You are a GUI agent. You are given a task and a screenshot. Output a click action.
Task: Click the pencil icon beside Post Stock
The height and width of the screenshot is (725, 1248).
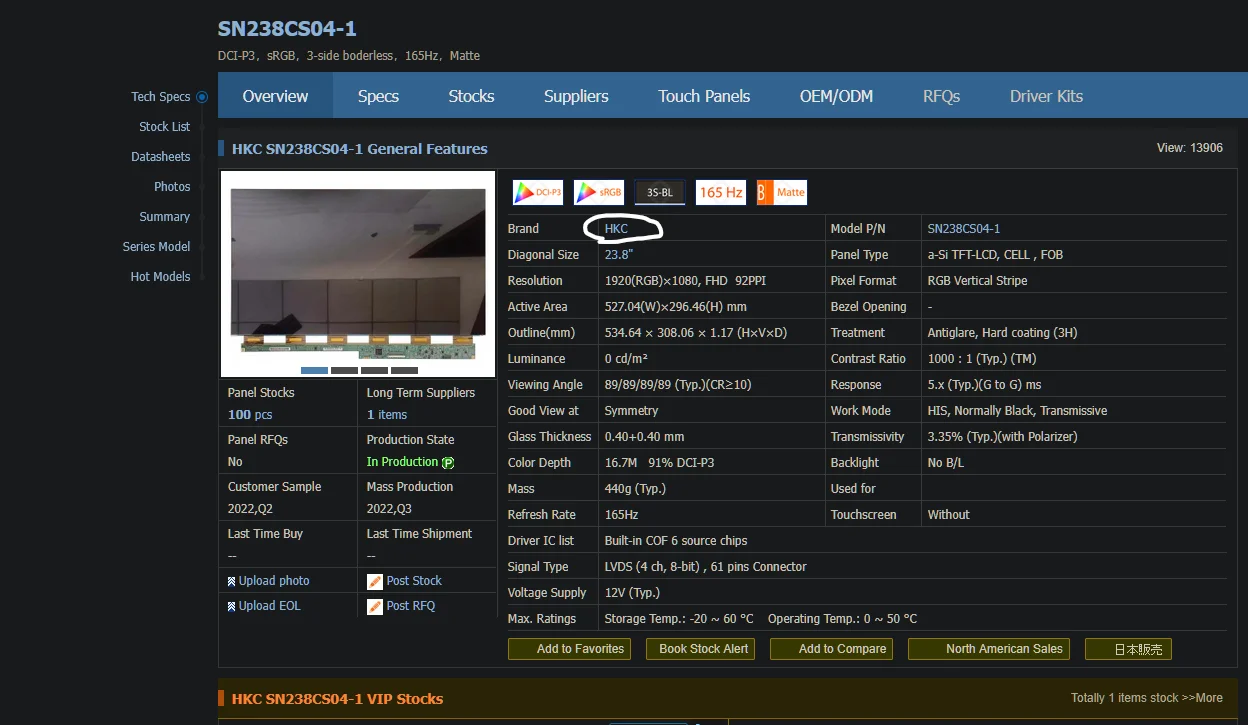pyautogui.click(x=375, y=580)
